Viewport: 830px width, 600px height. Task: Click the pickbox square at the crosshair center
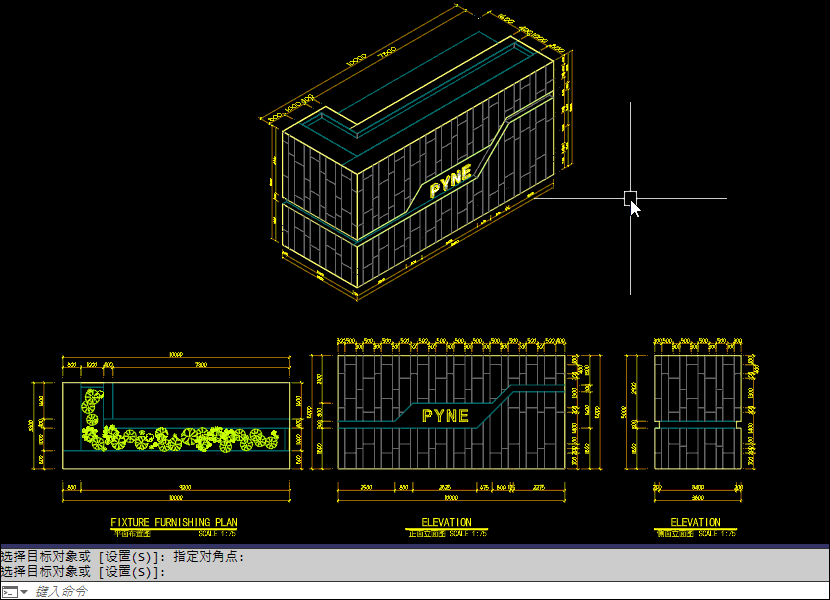coord(631,198)
